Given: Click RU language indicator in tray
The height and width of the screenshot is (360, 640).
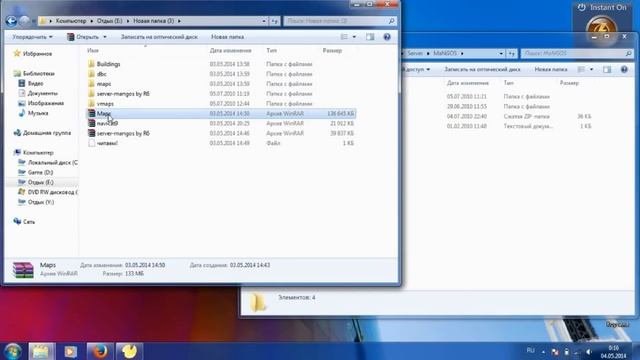Looking at the screenshot, I should [x=531, y=351].
